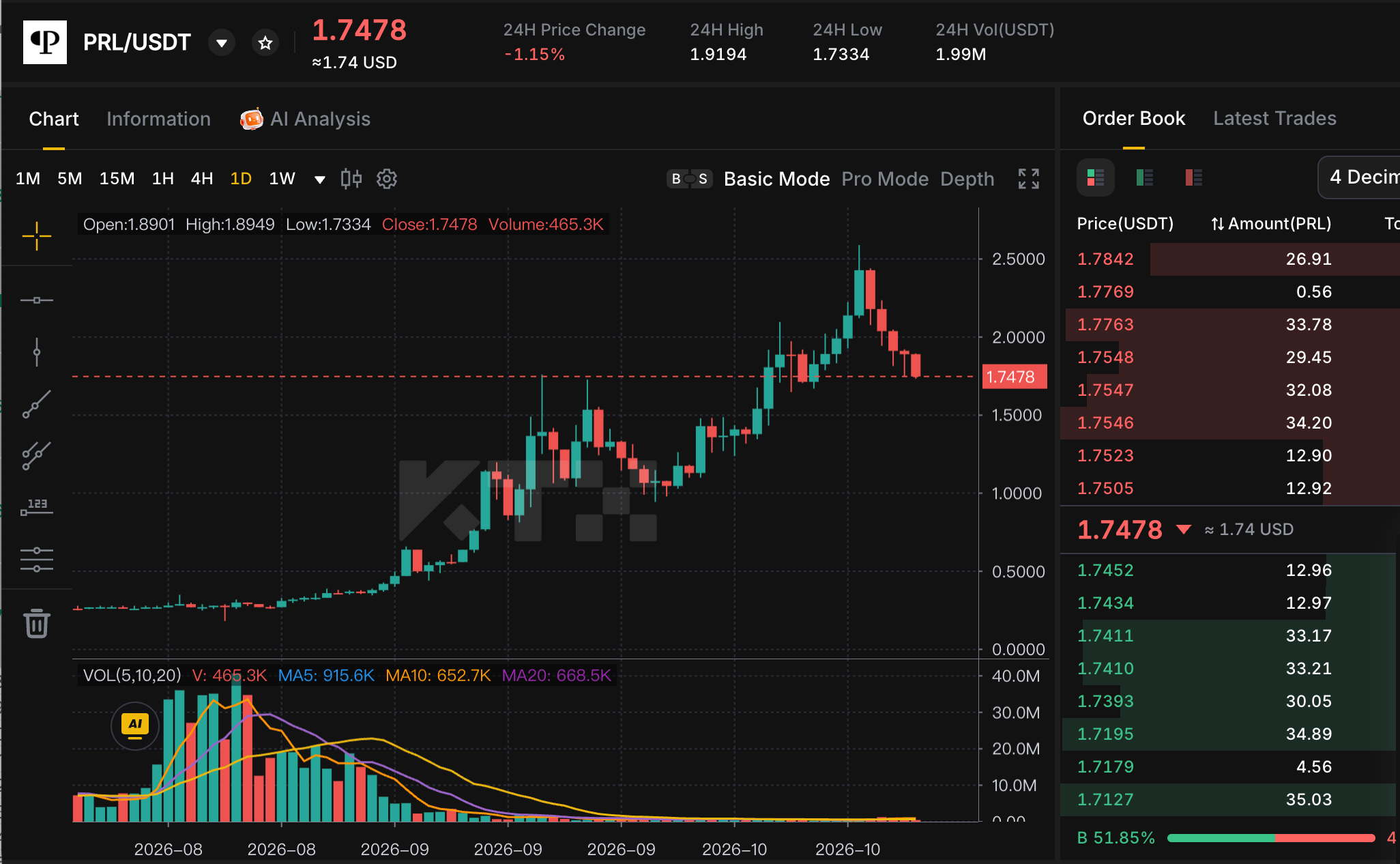
Task: Click the 1.7478 current price label on axis
Action: pyautogui.click(x=1015, y=377)
